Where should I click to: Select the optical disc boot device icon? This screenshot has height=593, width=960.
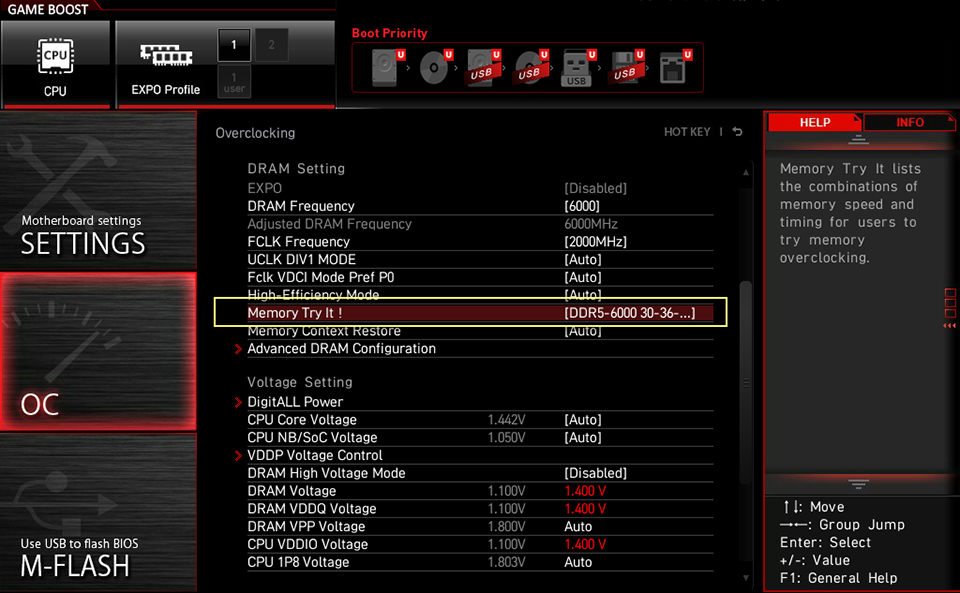(435, 68)
